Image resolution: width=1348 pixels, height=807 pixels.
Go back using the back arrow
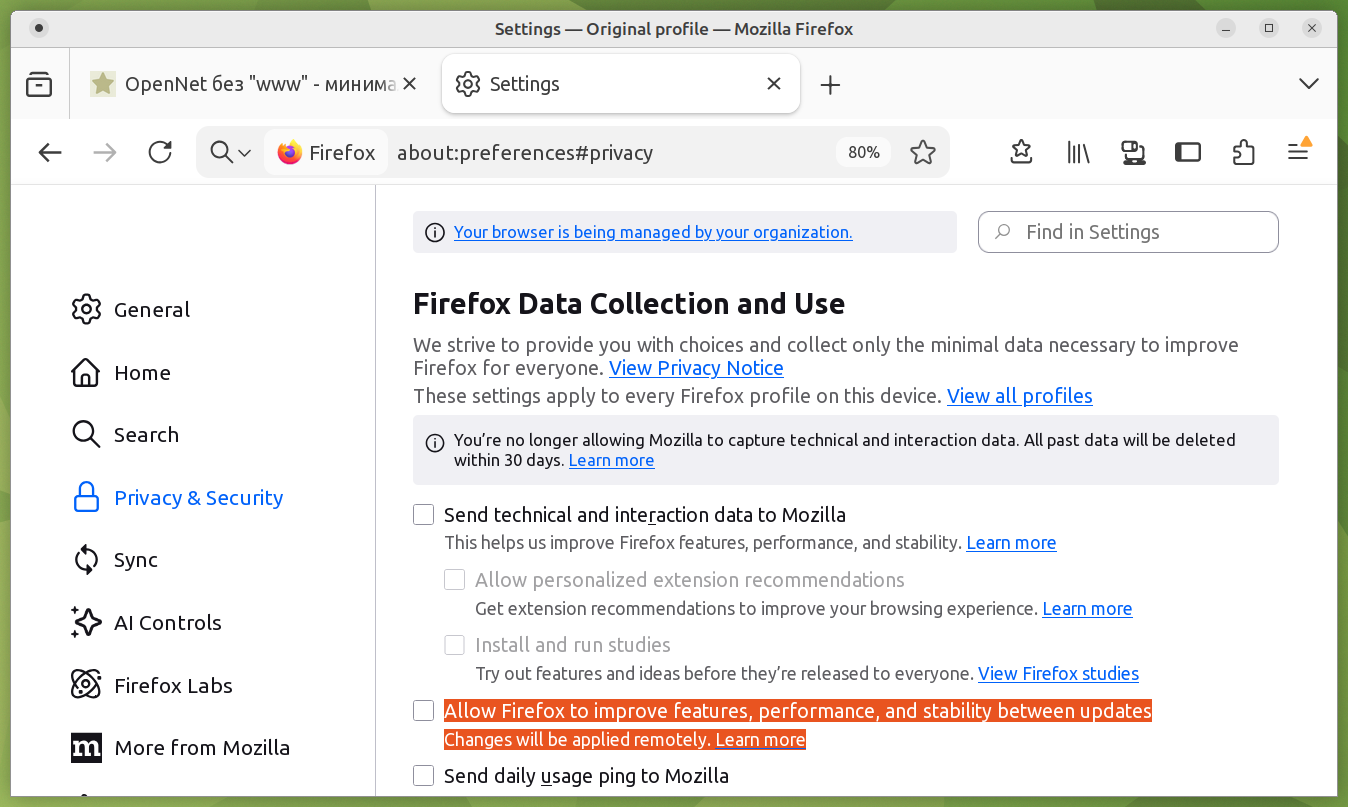[x=50, y=152]
